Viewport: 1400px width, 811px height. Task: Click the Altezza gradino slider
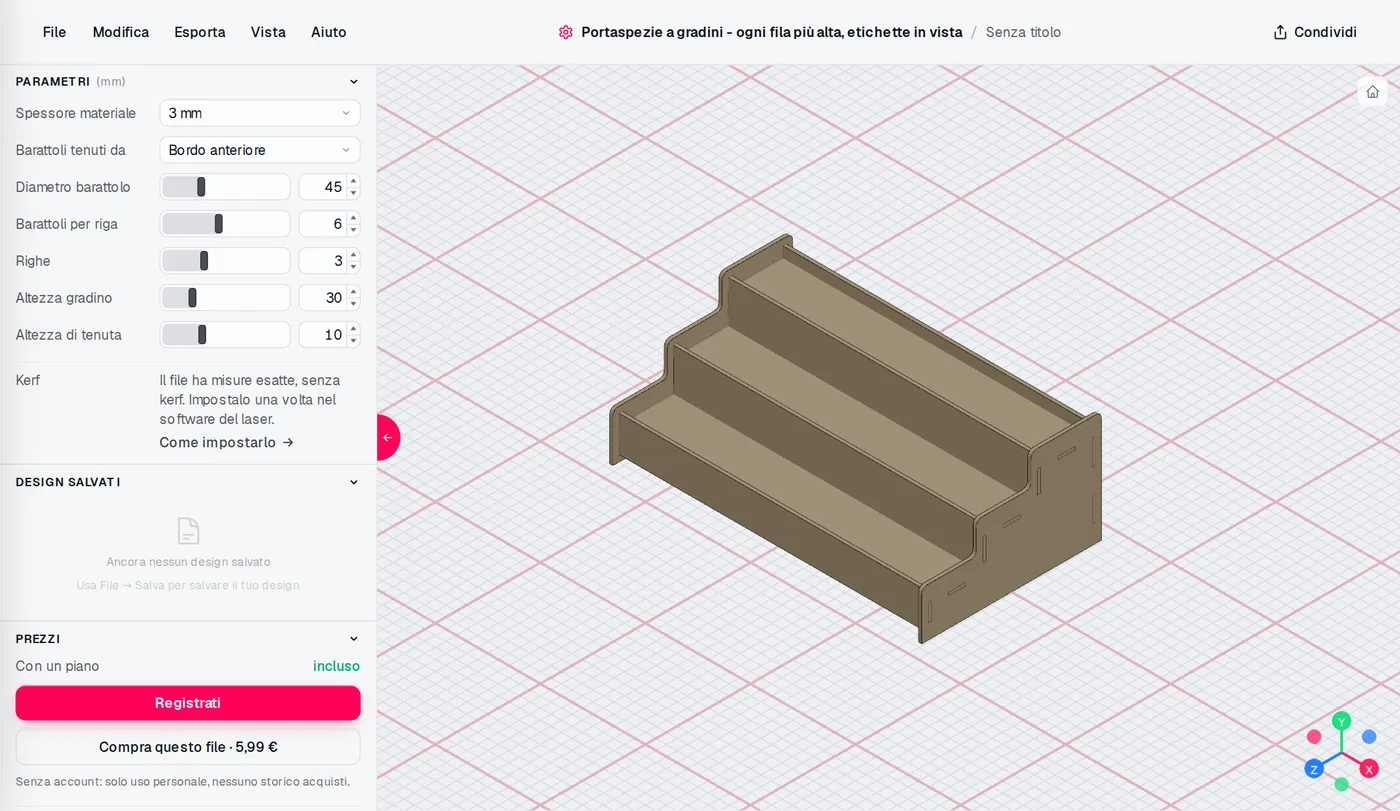pyautogui.click(x=225, y=298)
